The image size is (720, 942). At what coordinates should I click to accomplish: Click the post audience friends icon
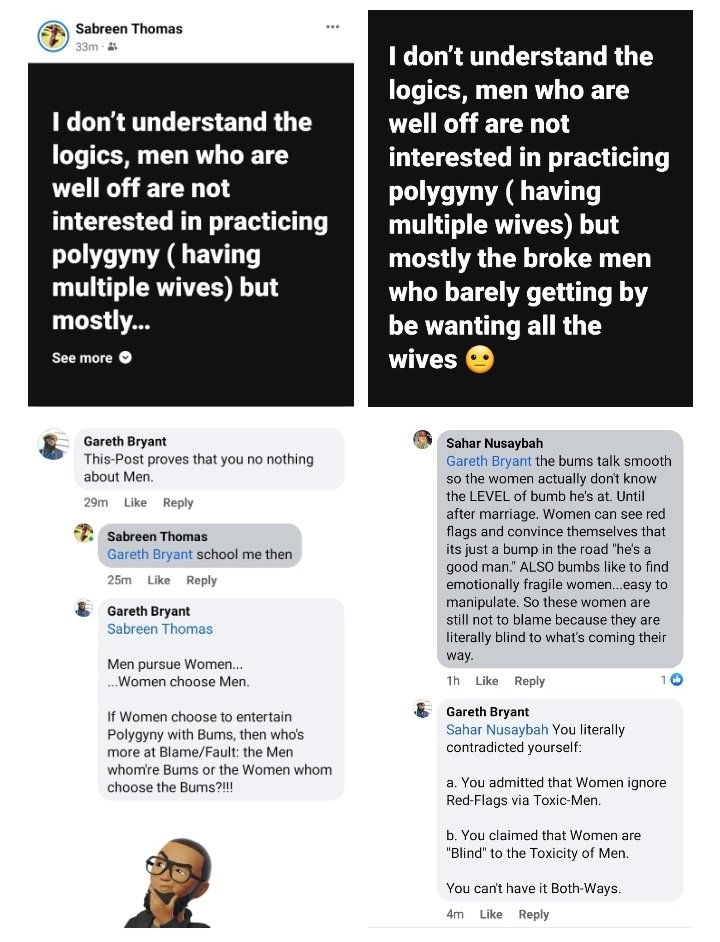tap(112, 47)
